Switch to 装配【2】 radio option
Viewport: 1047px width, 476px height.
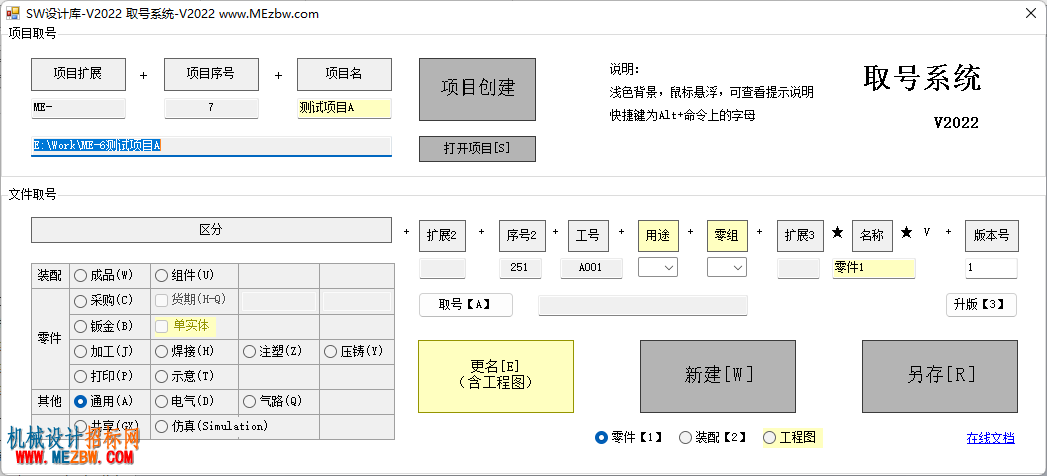[x=712, y=437]
